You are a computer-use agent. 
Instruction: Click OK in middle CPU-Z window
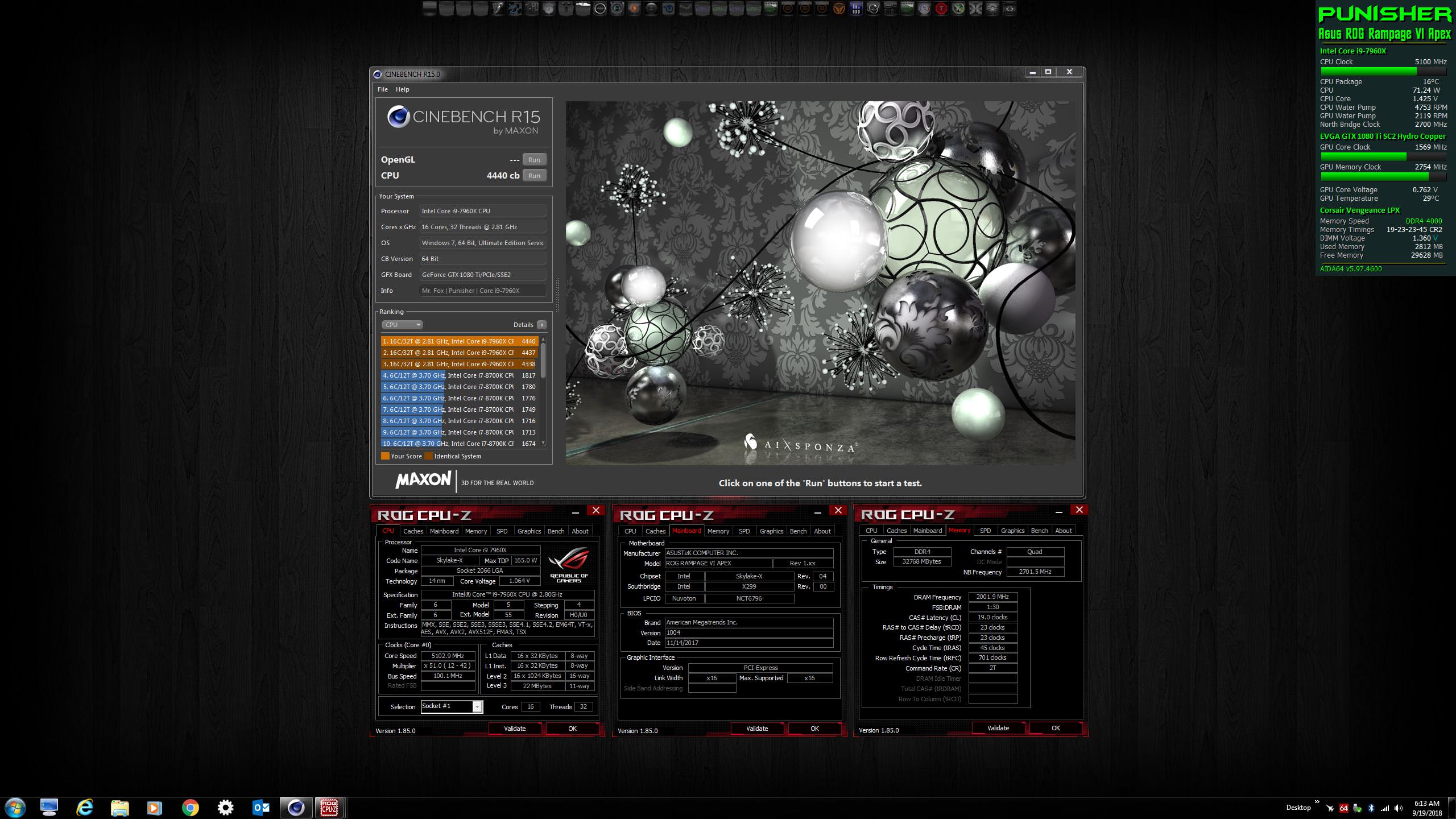[x=814, y=729]
